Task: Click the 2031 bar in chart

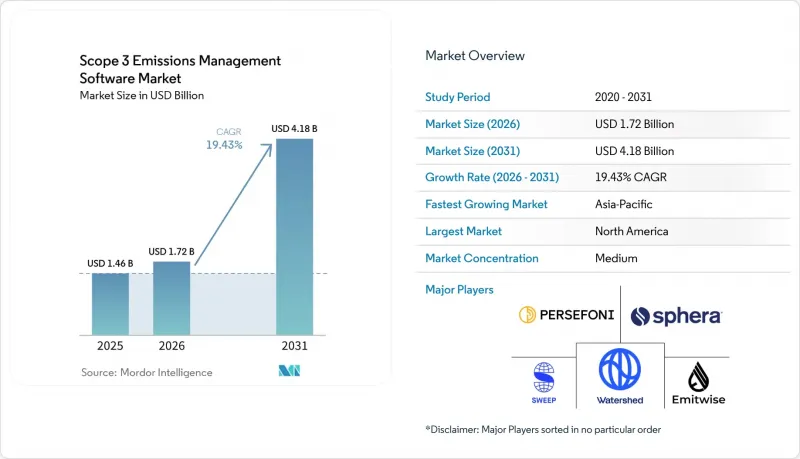Action: coord(294,237)
